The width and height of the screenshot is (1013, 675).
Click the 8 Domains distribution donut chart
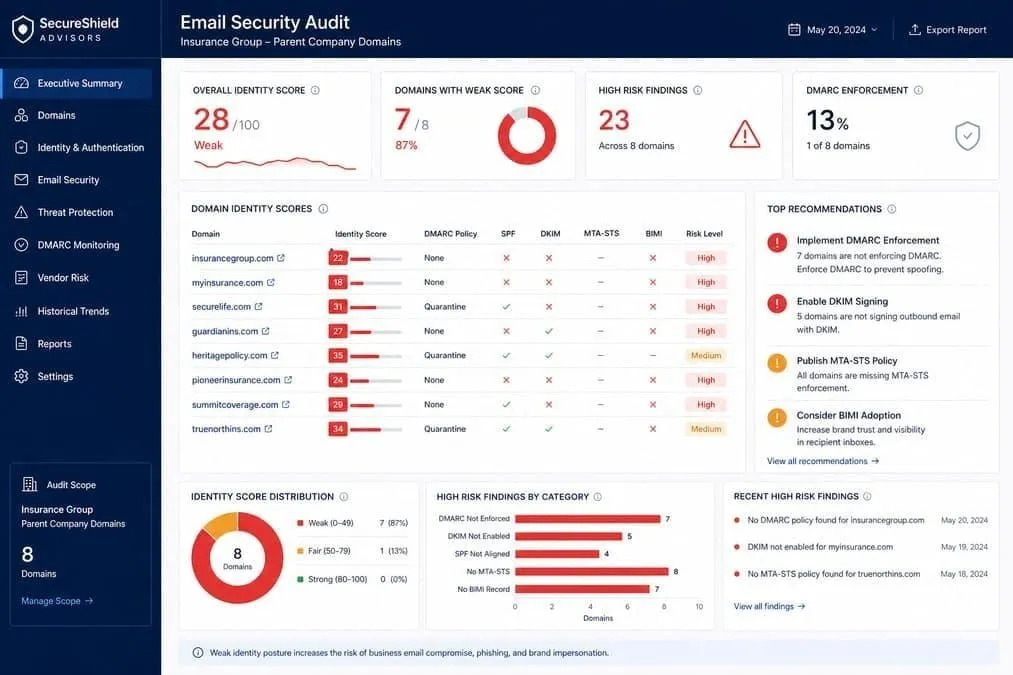tap(237, 557)
